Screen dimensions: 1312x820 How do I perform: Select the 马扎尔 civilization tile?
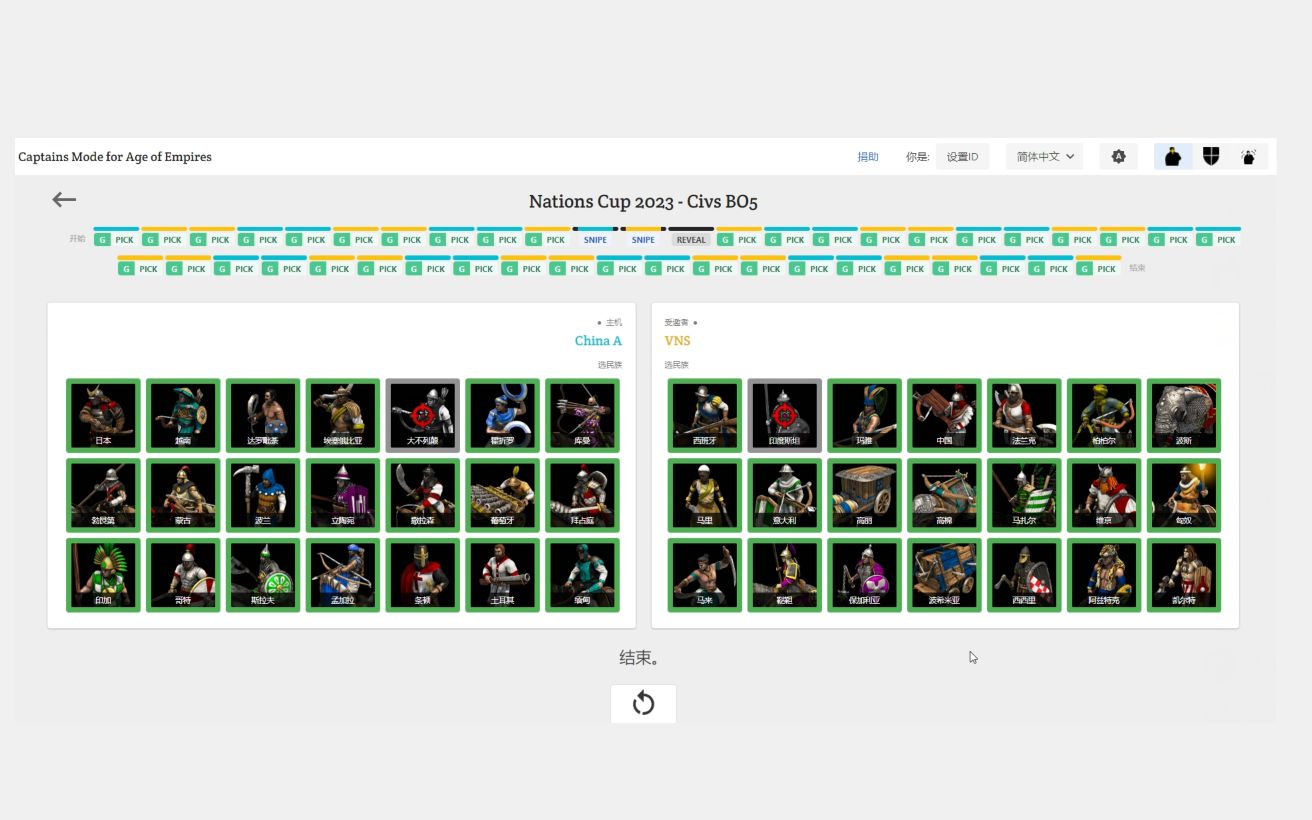click(x=1025, y=495)
